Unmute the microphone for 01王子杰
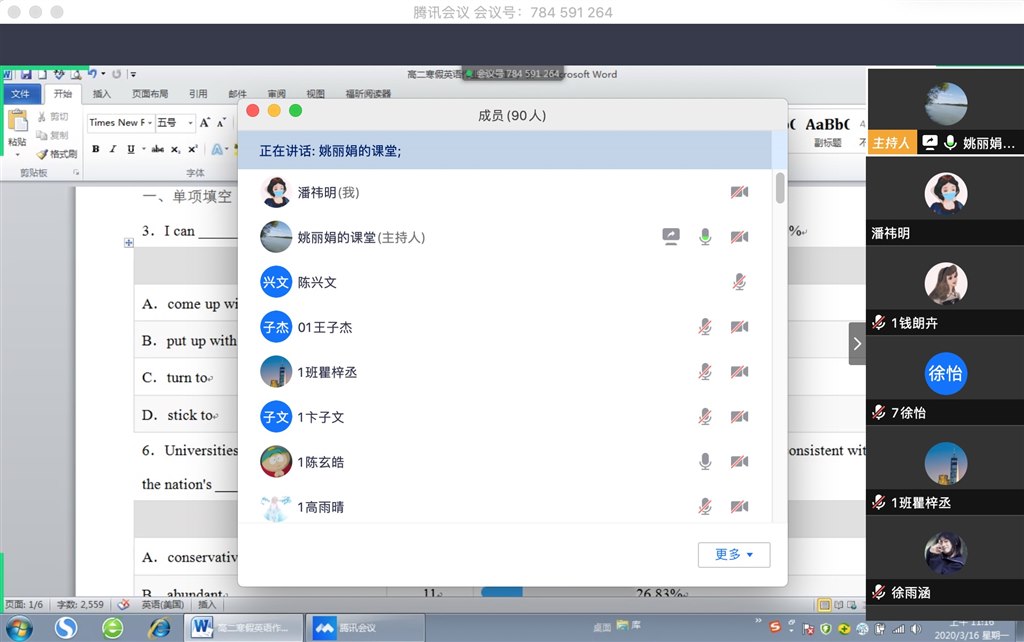This screenshot has width=1024, height=642. point(705,327)
